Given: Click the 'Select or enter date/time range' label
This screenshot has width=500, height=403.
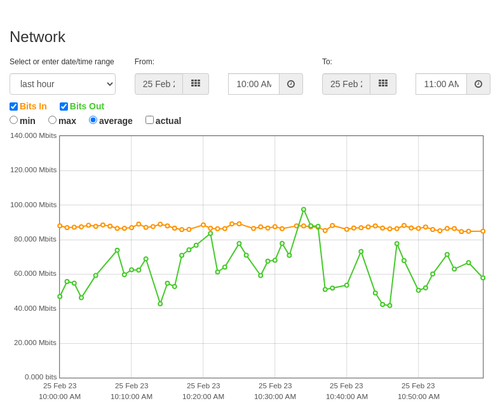Looking at the screenshot, I should (x=62, y=62).
